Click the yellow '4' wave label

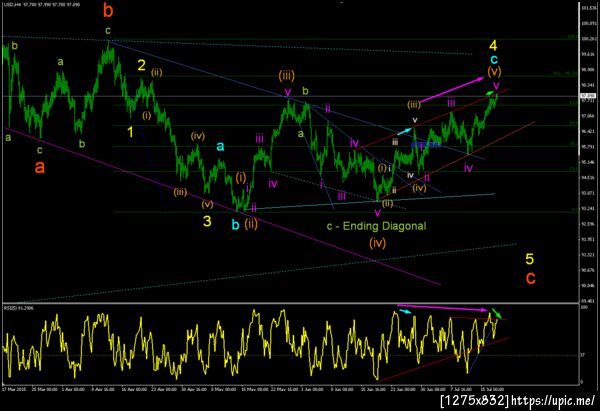tap(493, 46)
